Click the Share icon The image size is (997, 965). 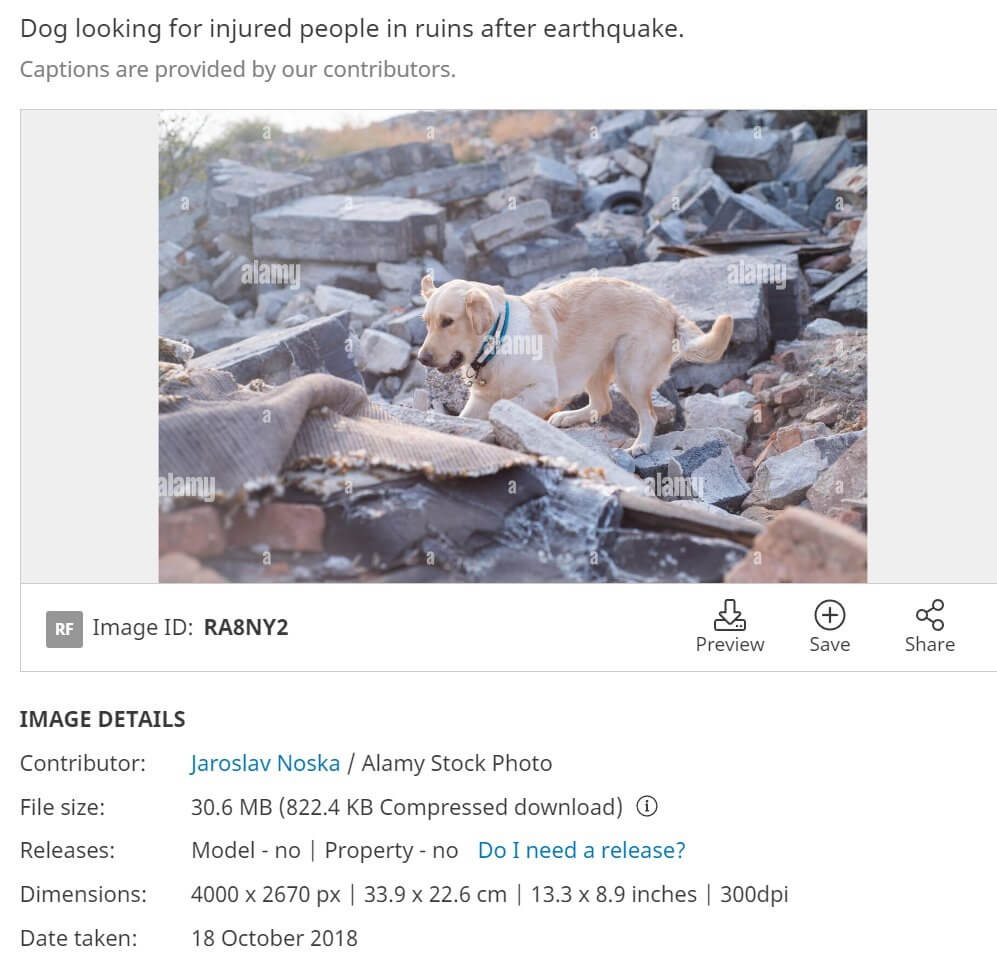pyautogui.click(x=929, y=614)
